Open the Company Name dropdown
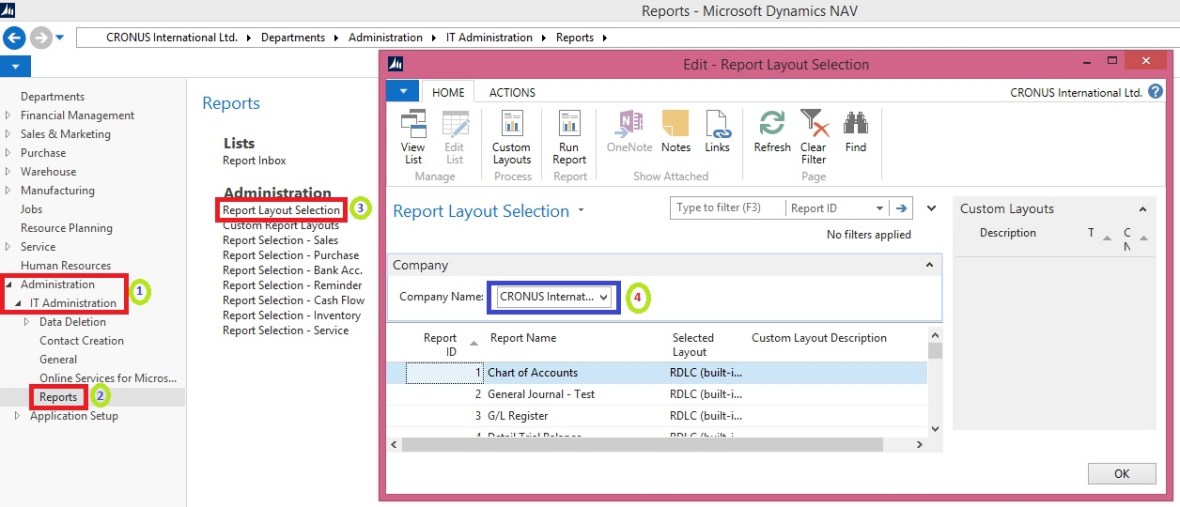Viewport: 1180px width, 507px height. (x=603, y=297)
